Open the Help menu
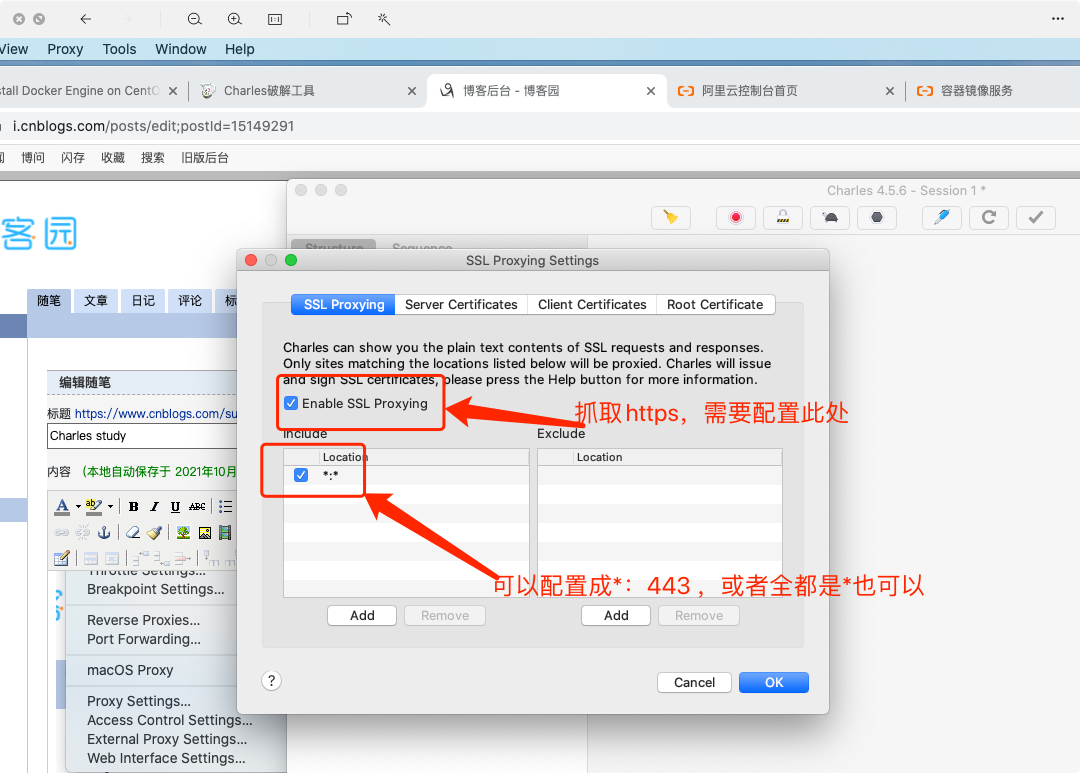This screenshot has width=1080, height=773. 240,49
